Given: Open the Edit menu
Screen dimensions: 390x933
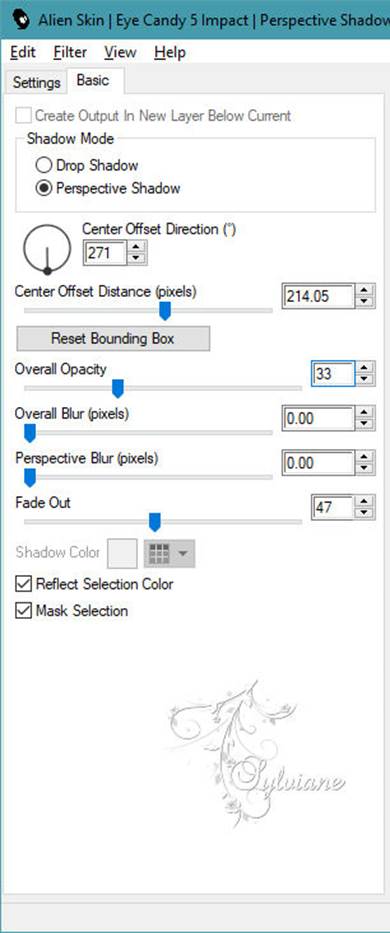Looking at the screenshot, I should point(23,52).
